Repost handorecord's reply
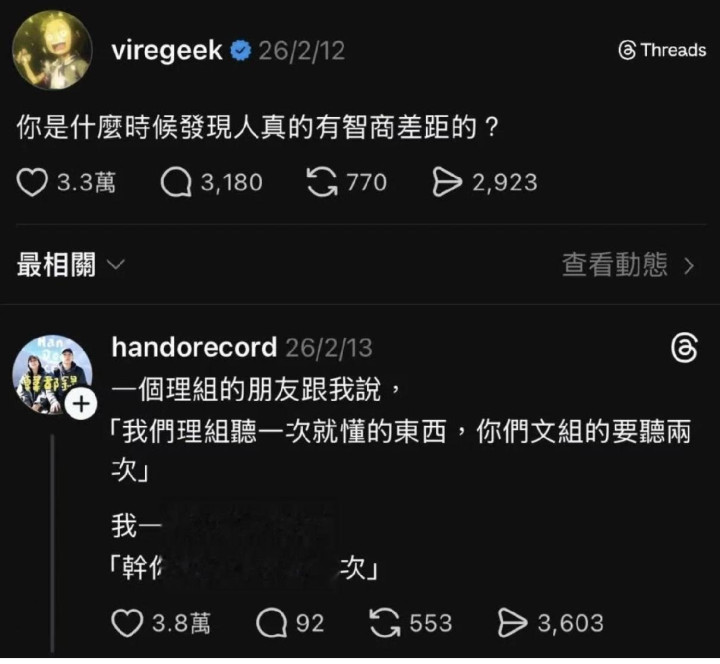 pos(385,623)
